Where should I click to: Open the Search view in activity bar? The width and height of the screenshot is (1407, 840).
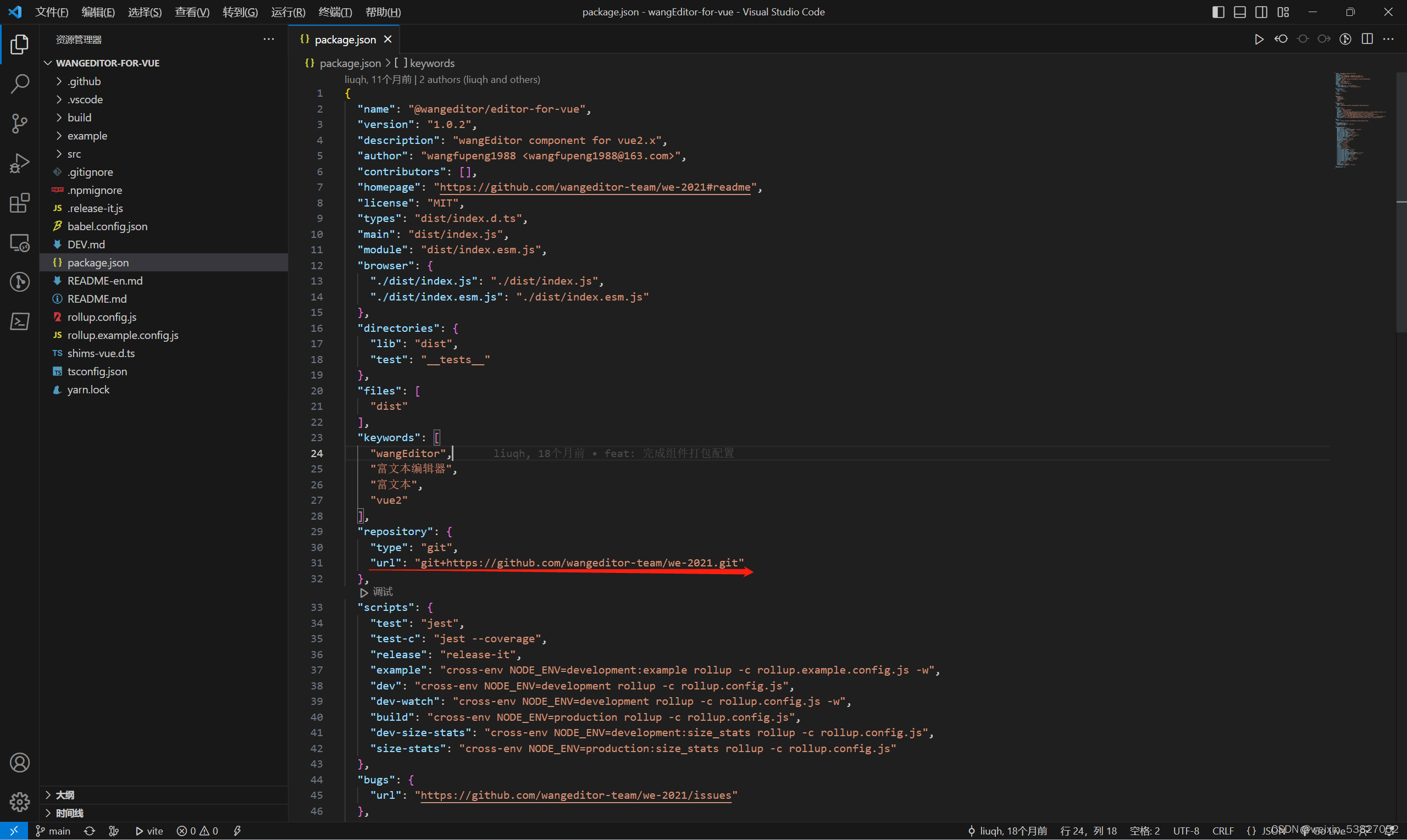pos(19,84)
